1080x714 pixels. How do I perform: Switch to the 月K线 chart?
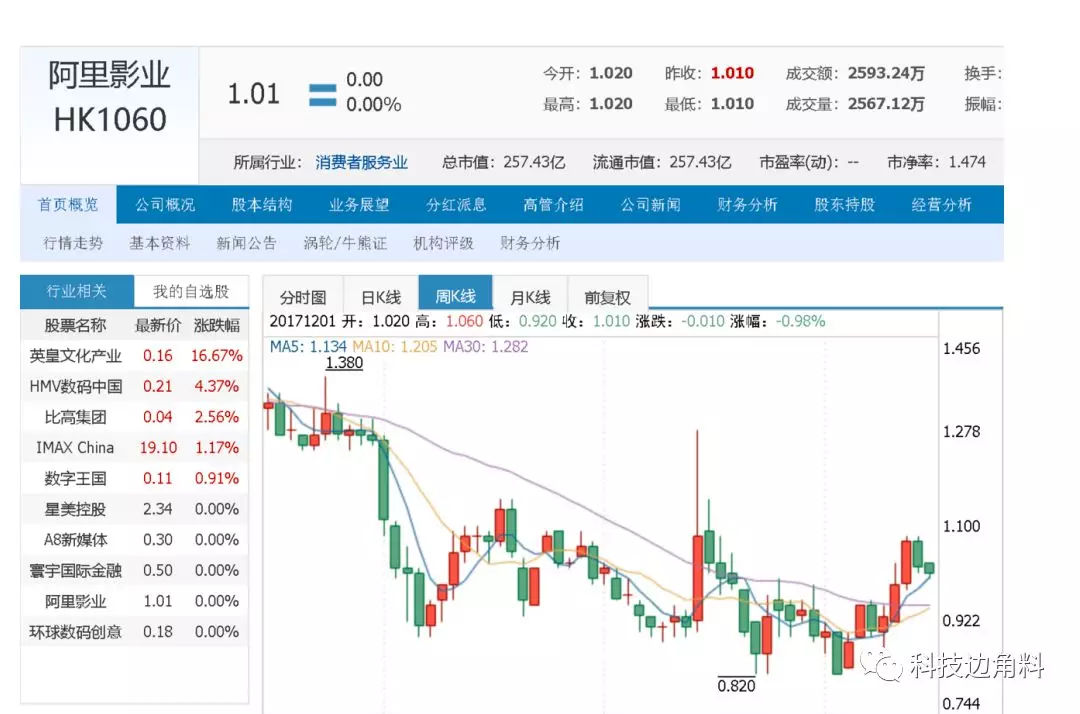coord(530,297)
